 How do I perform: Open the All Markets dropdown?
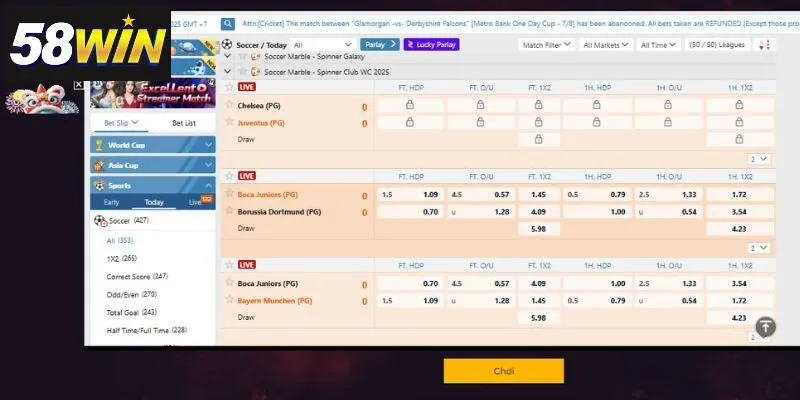(606, 45)
